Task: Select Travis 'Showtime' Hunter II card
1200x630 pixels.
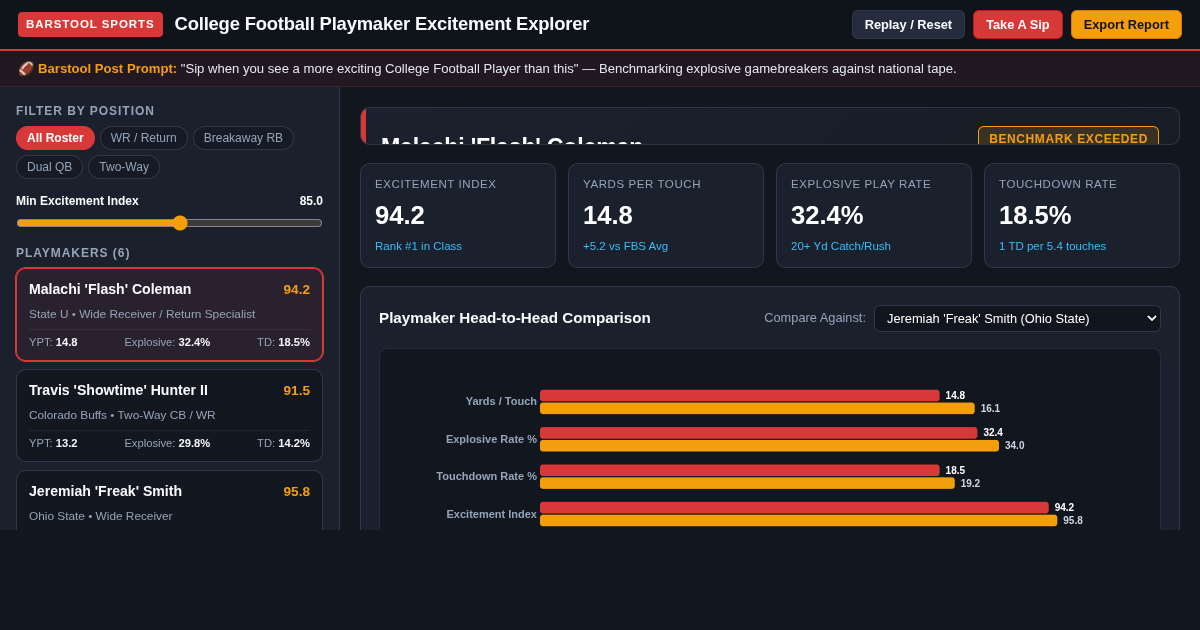Action: click(169, 415)
